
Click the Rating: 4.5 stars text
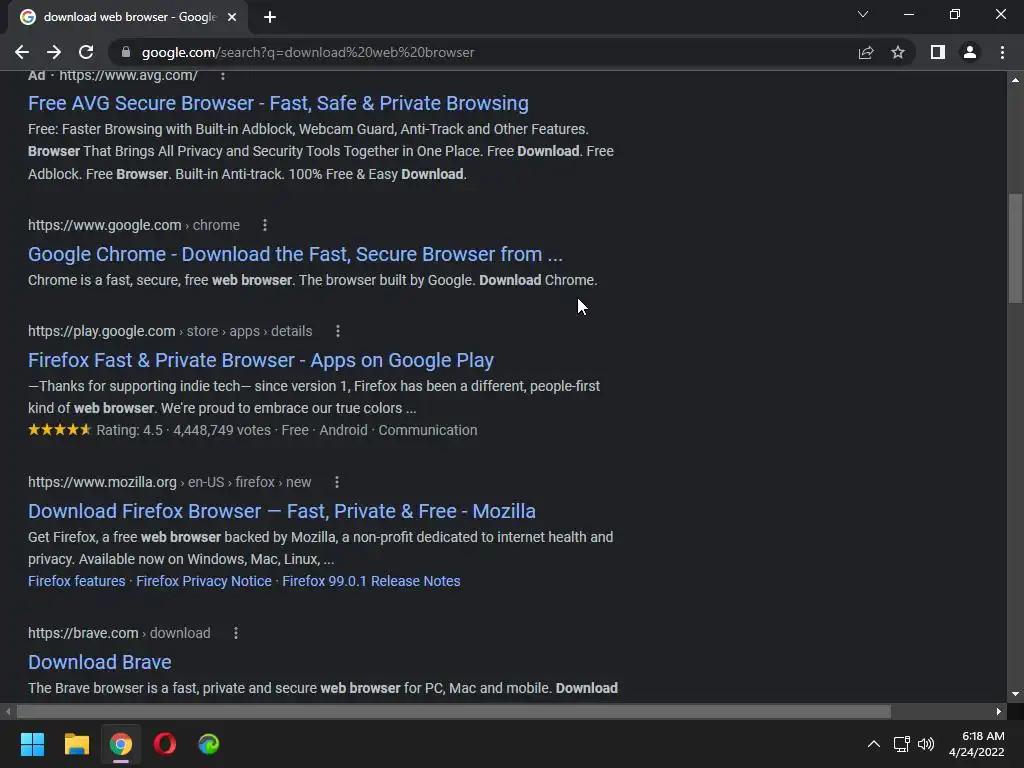pos(129,430)
